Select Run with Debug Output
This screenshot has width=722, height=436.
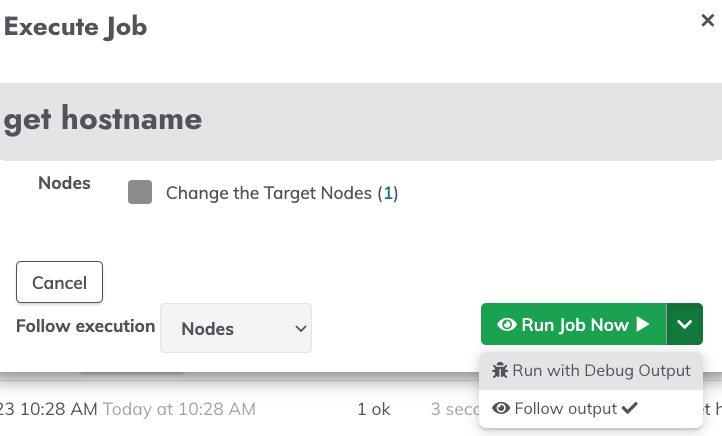(x=591, y=371)
